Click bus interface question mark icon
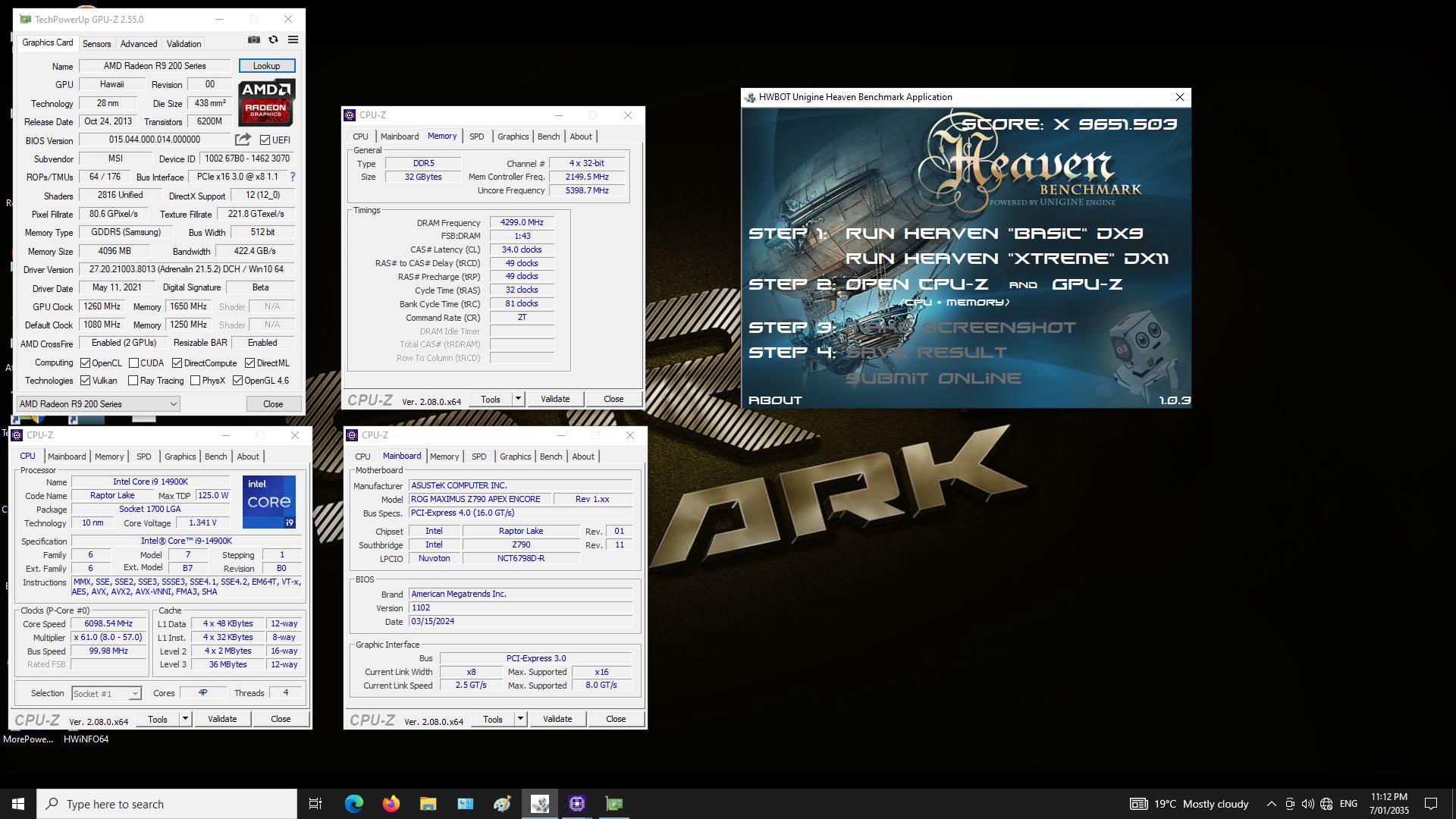 (x=293, y=177)
